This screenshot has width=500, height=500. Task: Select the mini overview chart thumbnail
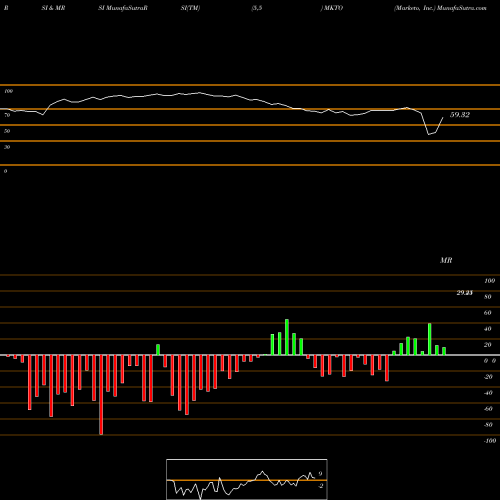(x=247, y=479)
